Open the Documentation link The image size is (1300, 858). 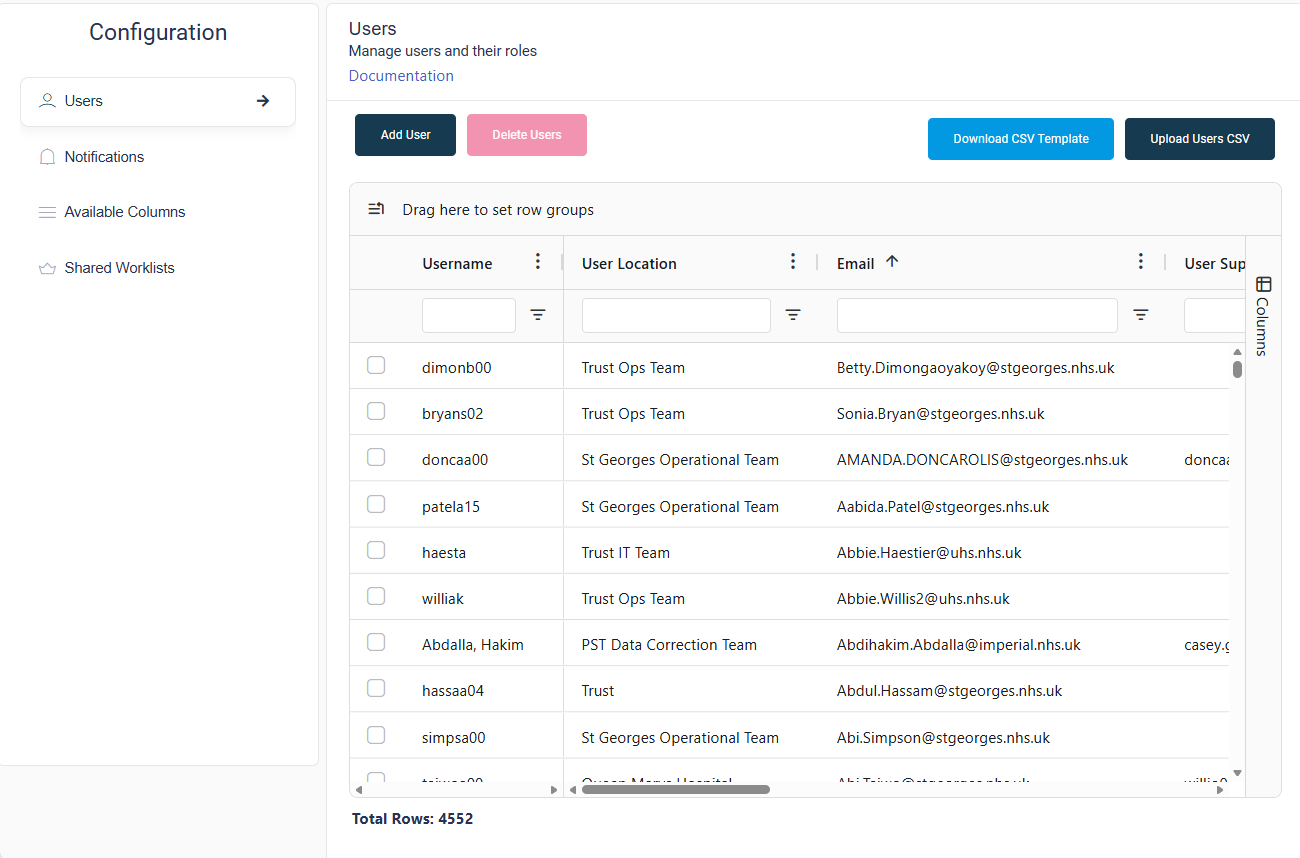point(401,76)
